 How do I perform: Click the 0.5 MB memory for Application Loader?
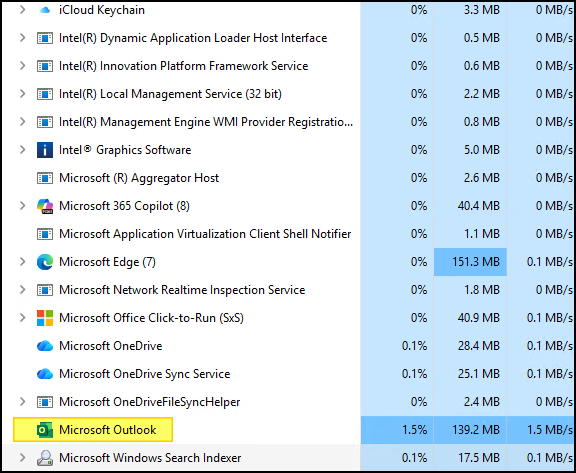point(482,38)
